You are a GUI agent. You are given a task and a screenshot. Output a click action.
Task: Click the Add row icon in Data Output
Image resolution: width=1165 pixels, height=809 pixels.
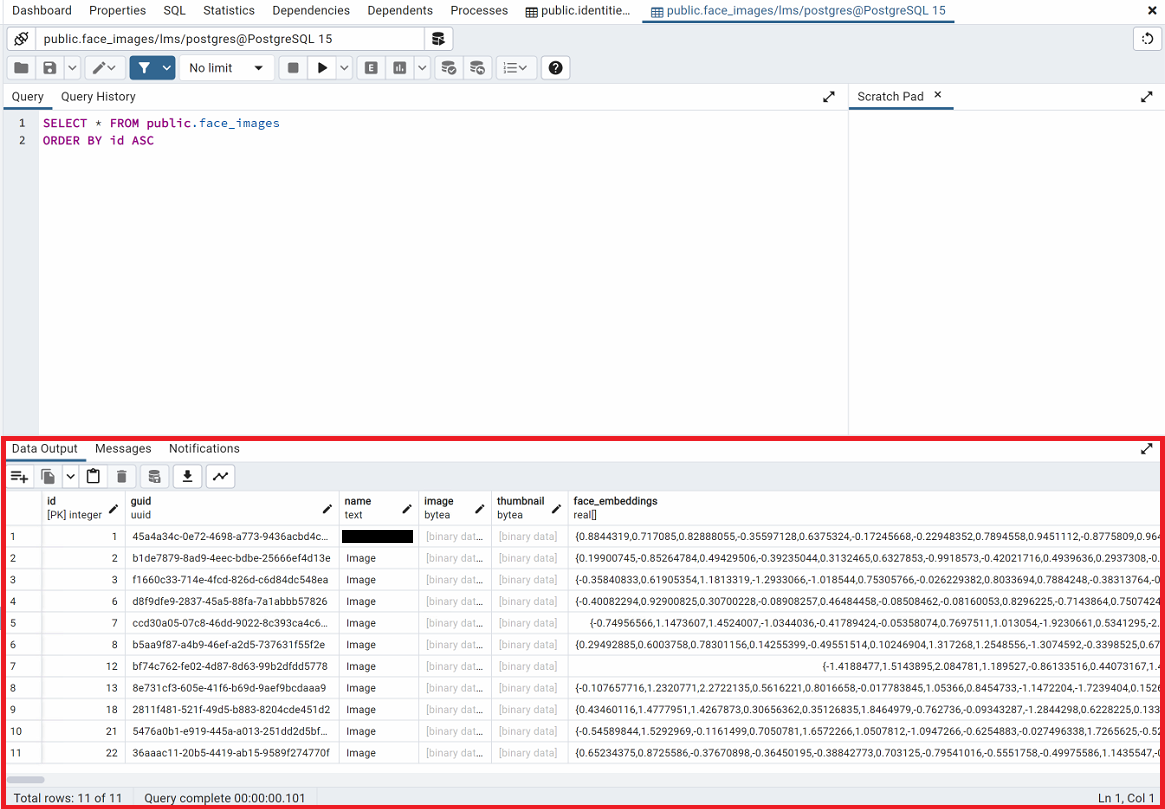19,477
